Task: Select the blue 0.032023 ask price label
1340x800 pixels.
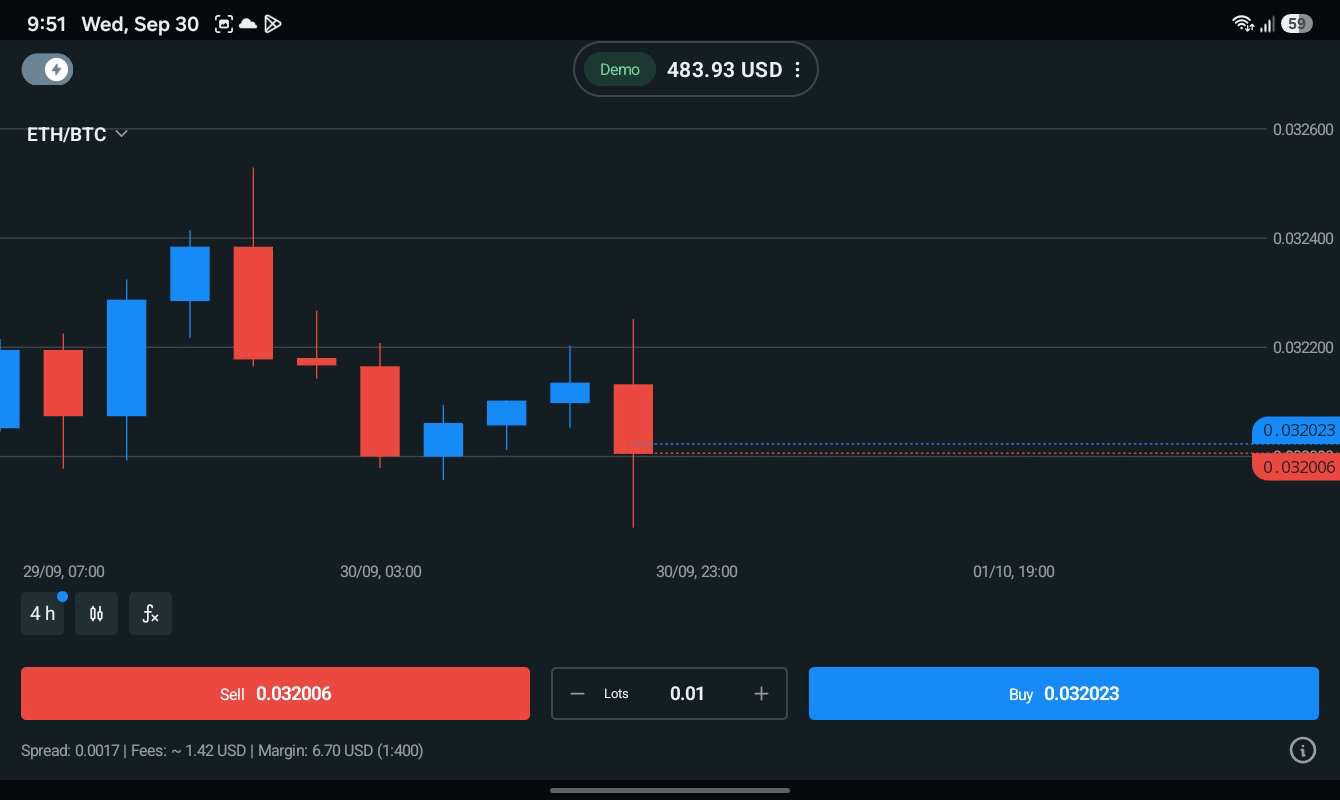Action: point(1296,430)
